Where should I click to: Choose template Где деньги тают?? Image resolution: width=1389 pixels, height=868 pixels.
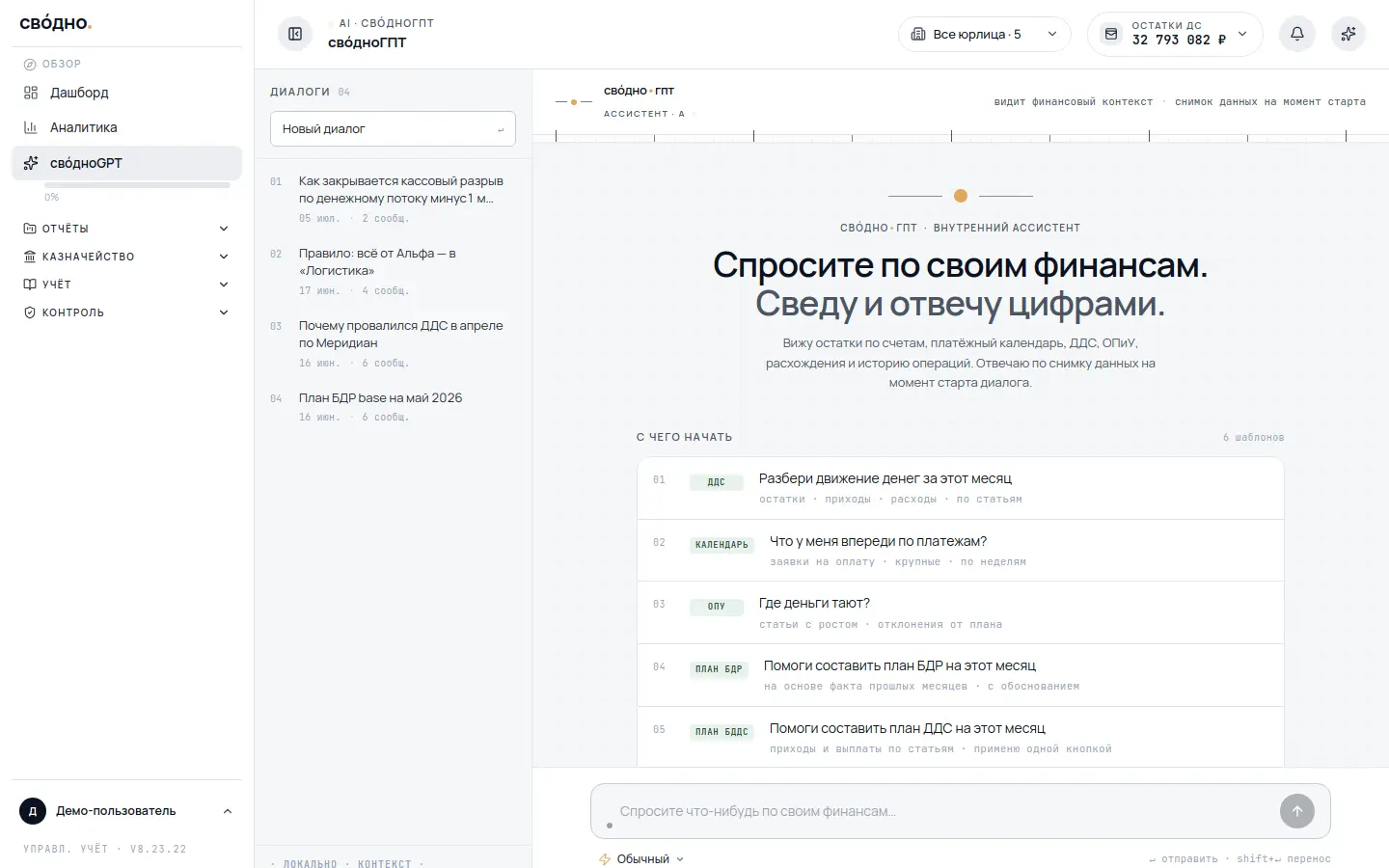960,612
